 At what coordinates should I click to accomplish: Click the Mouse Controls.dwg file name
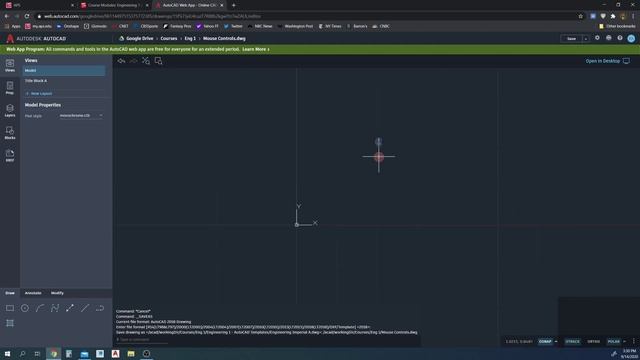coord(224,38)
